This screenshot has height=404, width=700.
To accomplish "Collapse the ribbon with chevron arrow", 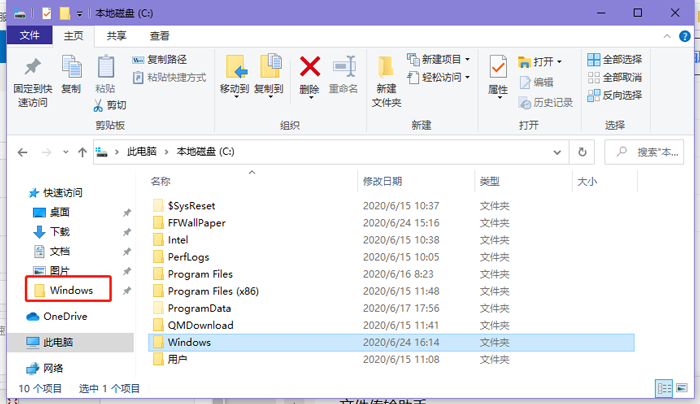I will [667, 36].
